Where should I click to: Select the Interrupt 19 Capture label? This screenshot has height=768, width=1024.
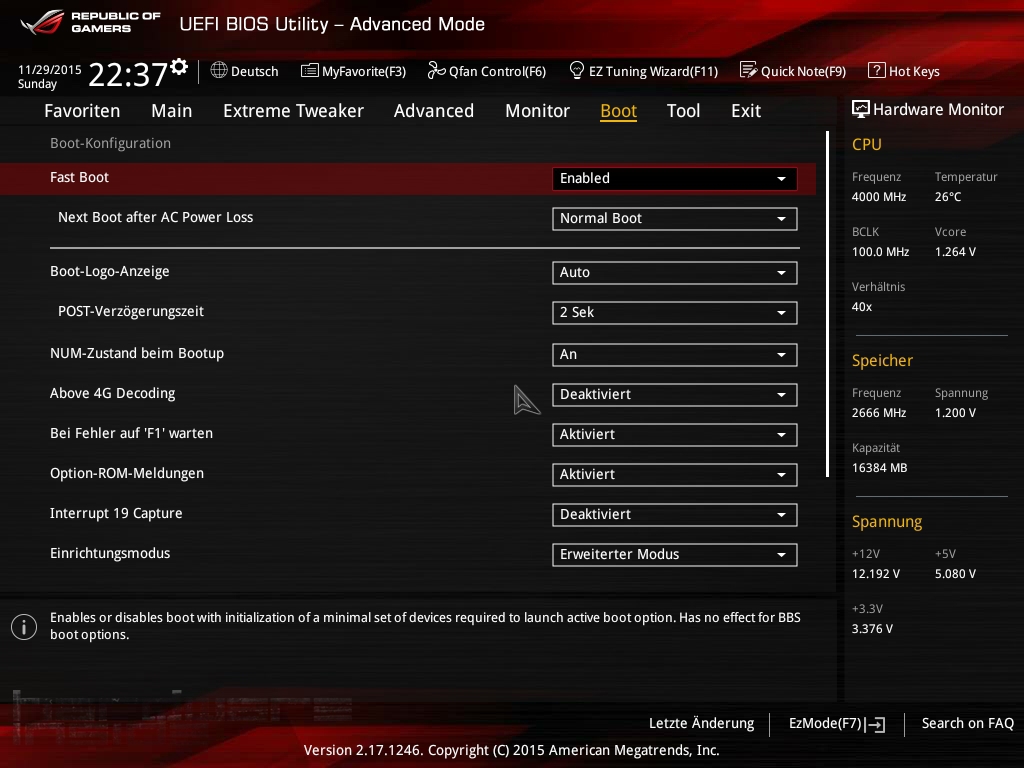point(116,513)
